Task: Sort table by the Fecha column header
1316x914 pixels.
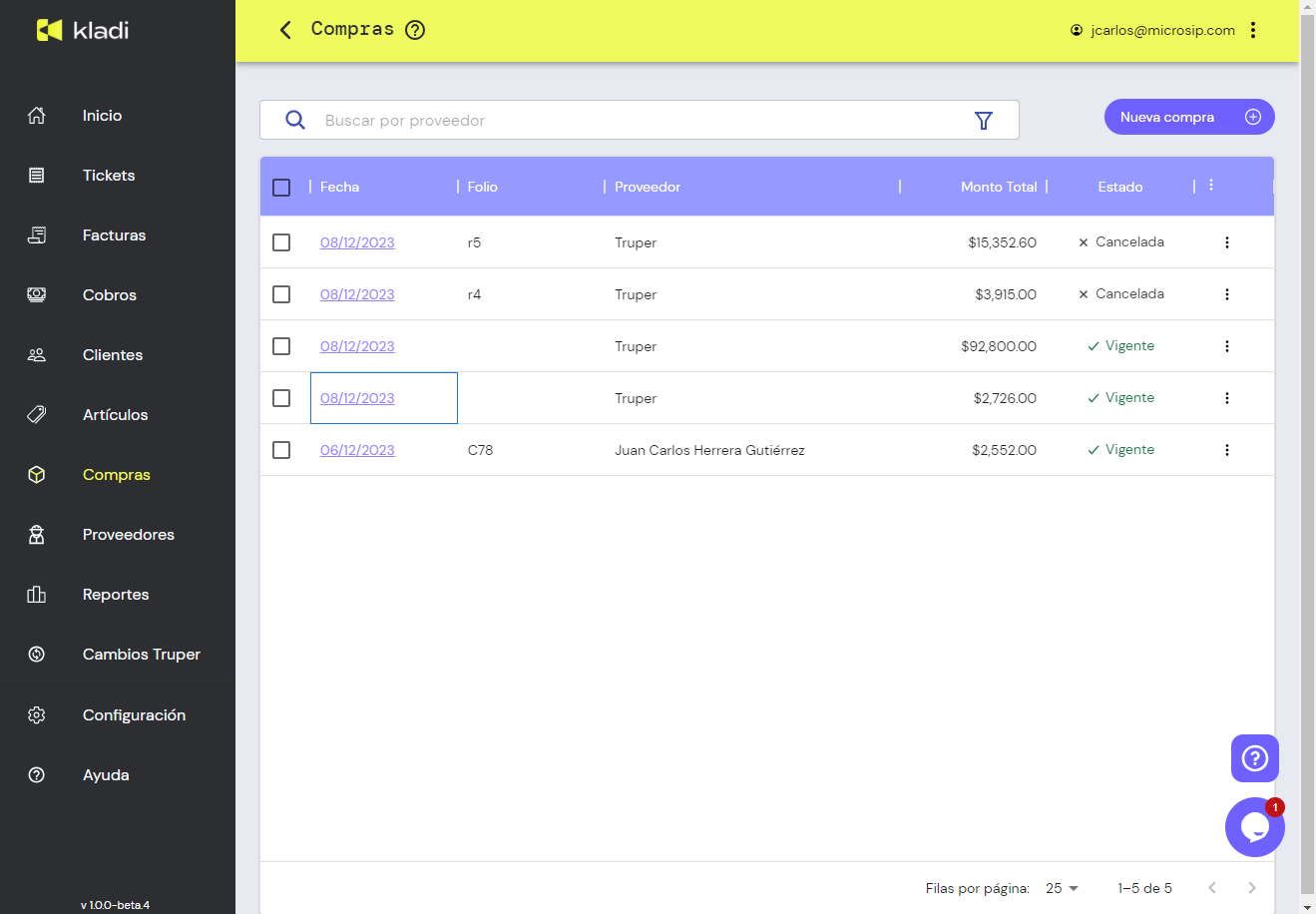Action: click(x=340, y=188)
